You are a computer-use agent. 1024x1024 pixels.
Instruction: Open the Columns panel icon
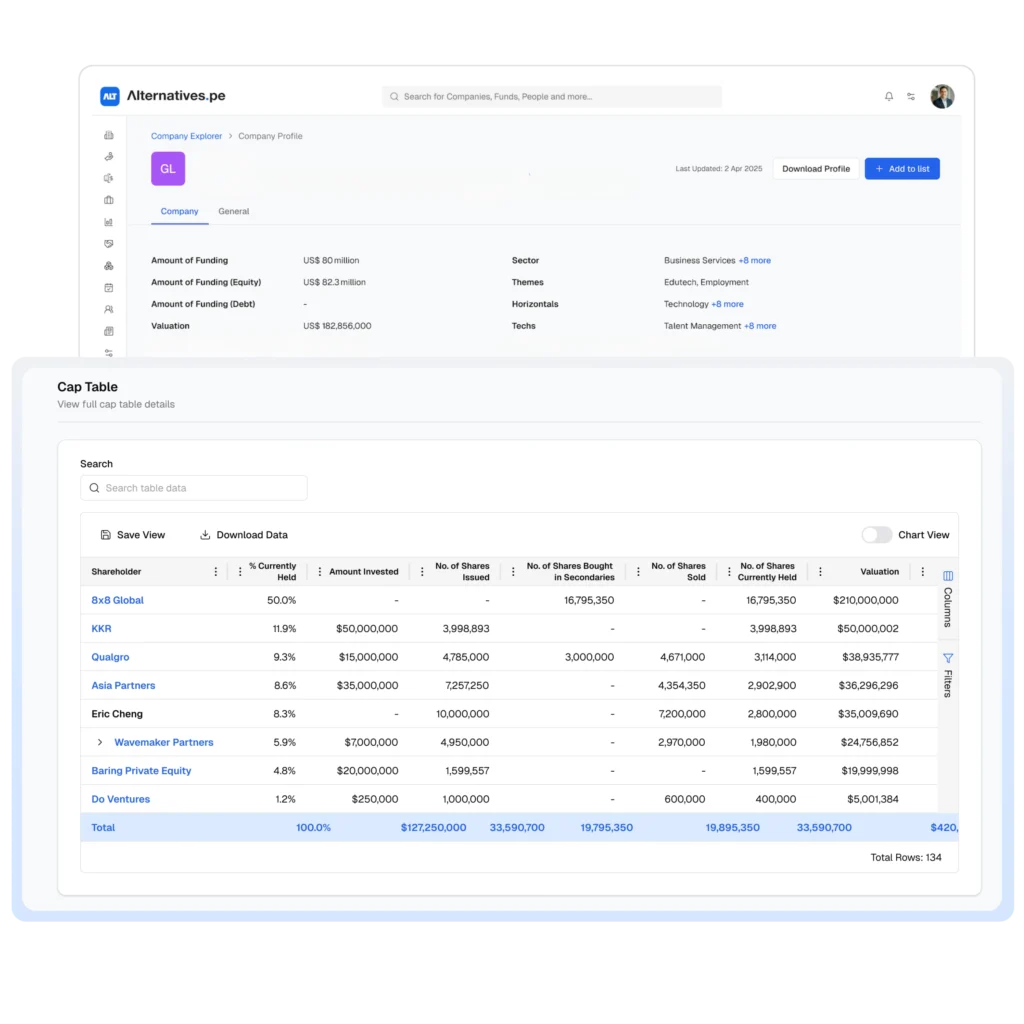click(x=948, y=576)
